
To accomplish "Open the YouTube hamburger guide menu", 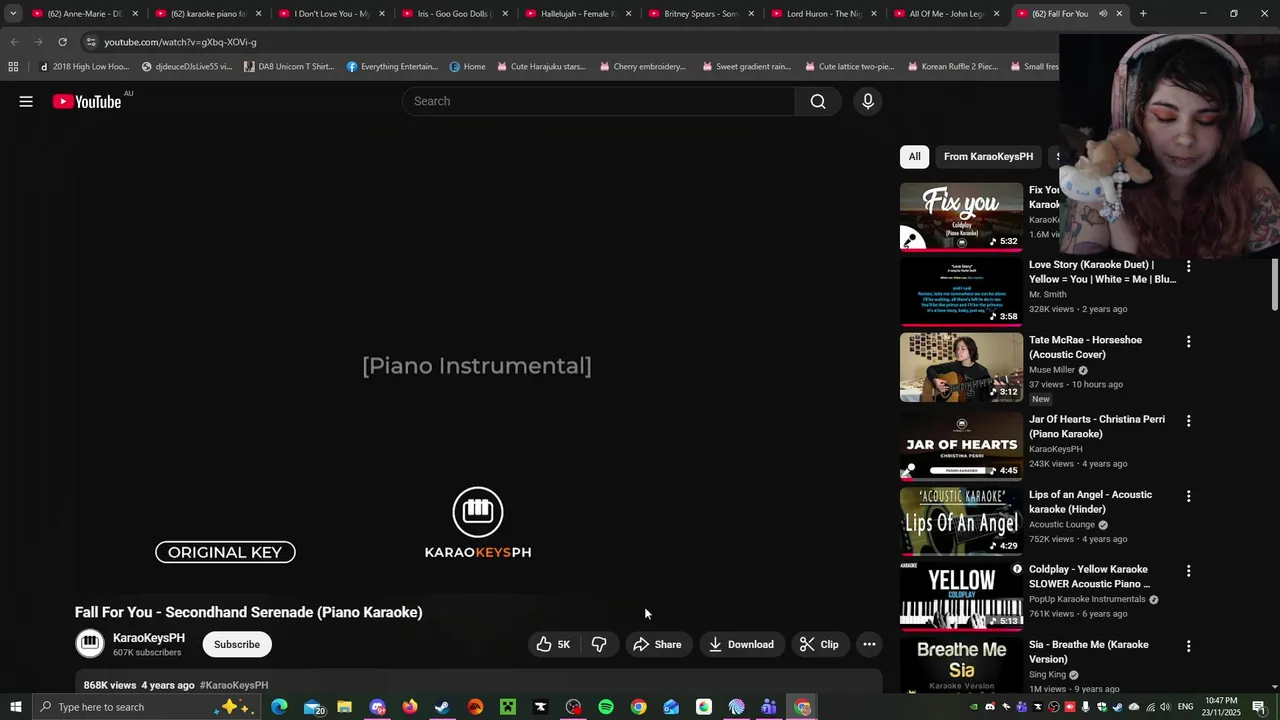I will 26,101.
